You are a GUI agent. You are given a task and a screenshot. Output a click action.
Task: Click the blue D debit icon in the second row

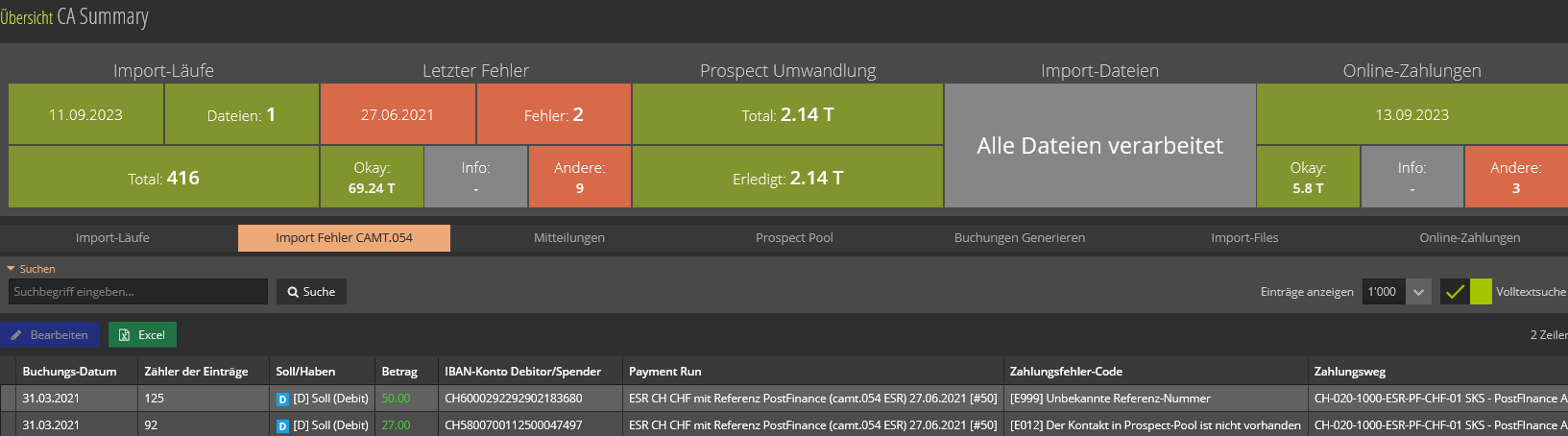pyautogui.click(x=282, y=425)
